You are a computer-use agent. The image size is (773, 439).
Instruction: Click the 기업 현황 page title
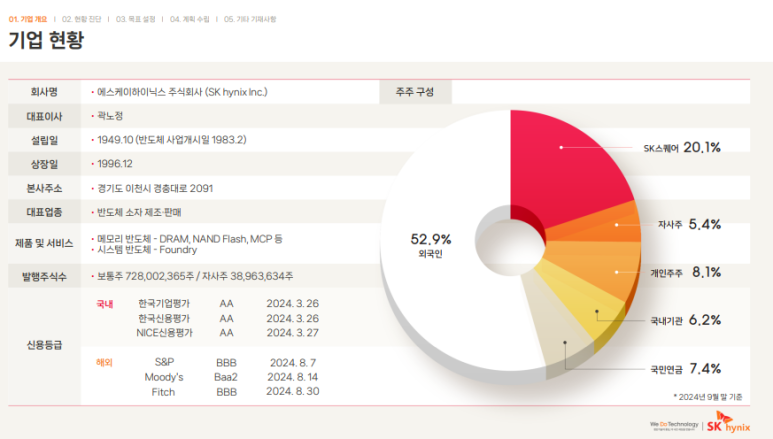[x=46, y=40]
